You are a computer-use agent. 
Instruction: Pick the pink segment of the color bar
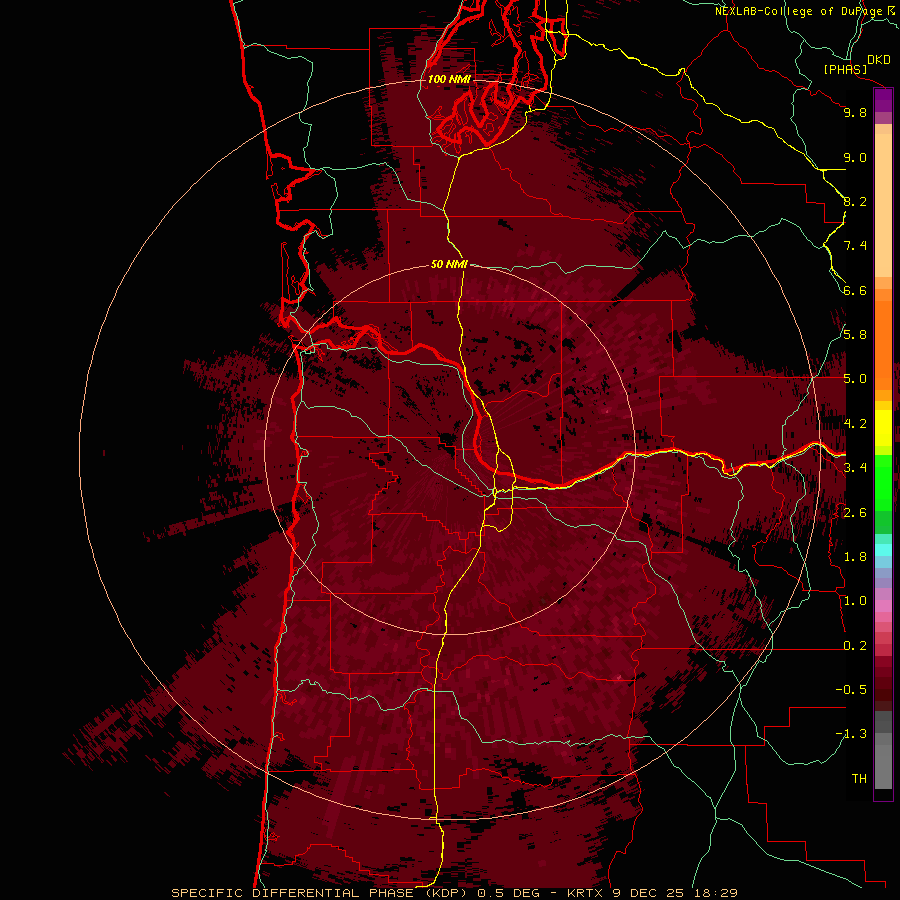883,606
